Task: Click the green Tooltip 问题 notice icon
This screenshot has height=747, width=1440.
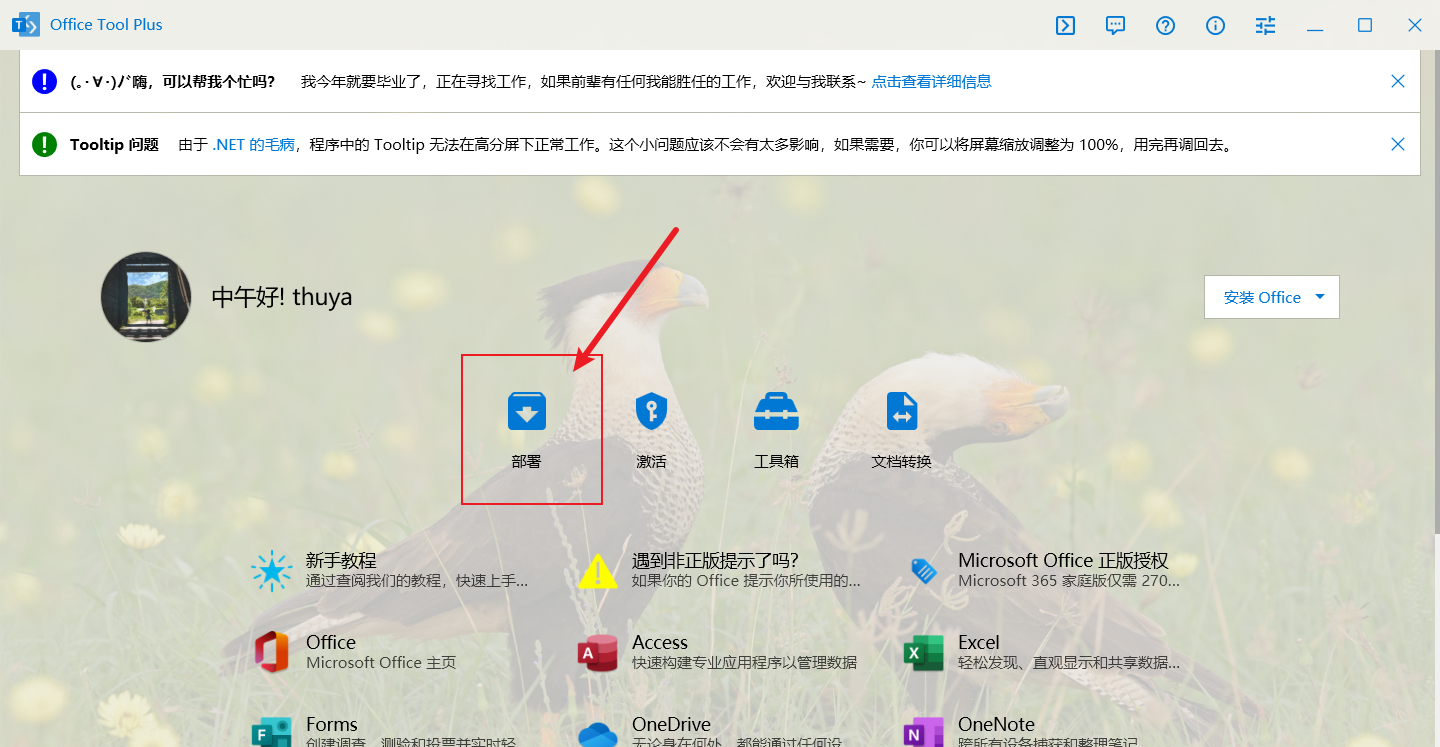Action: (x=45, y=144)
